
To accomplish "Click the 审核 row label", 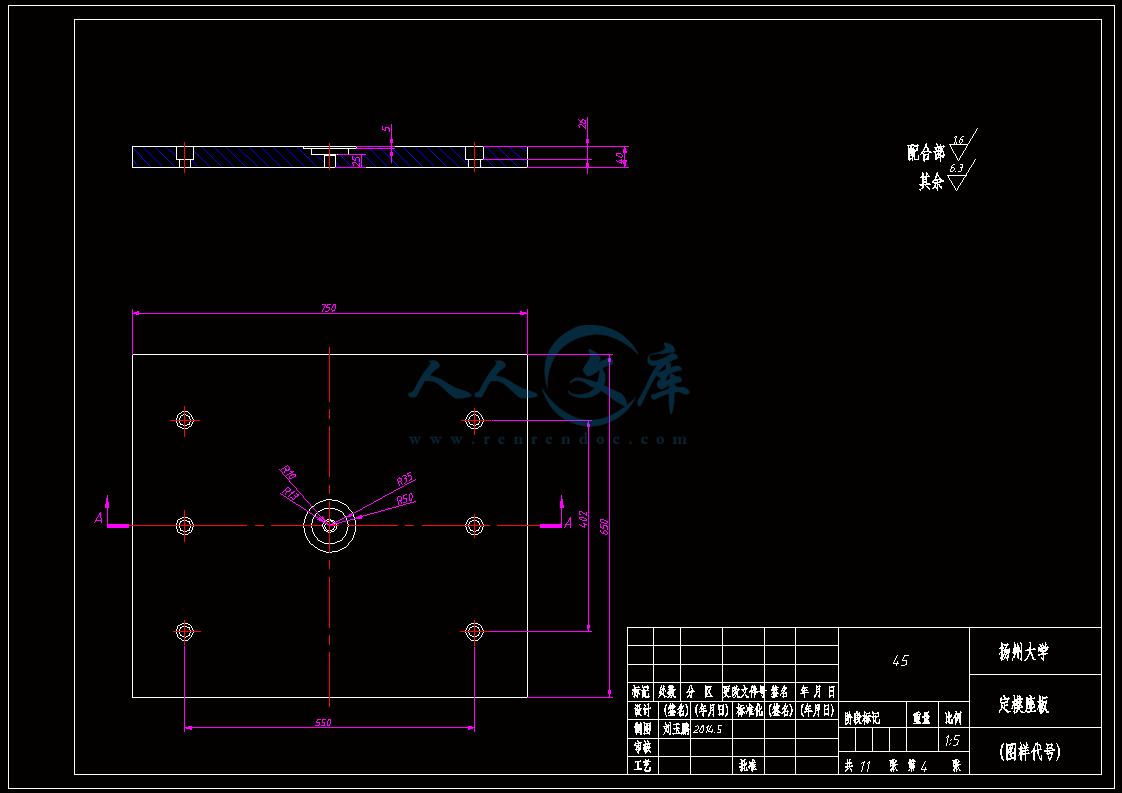I will click(642, 747).
